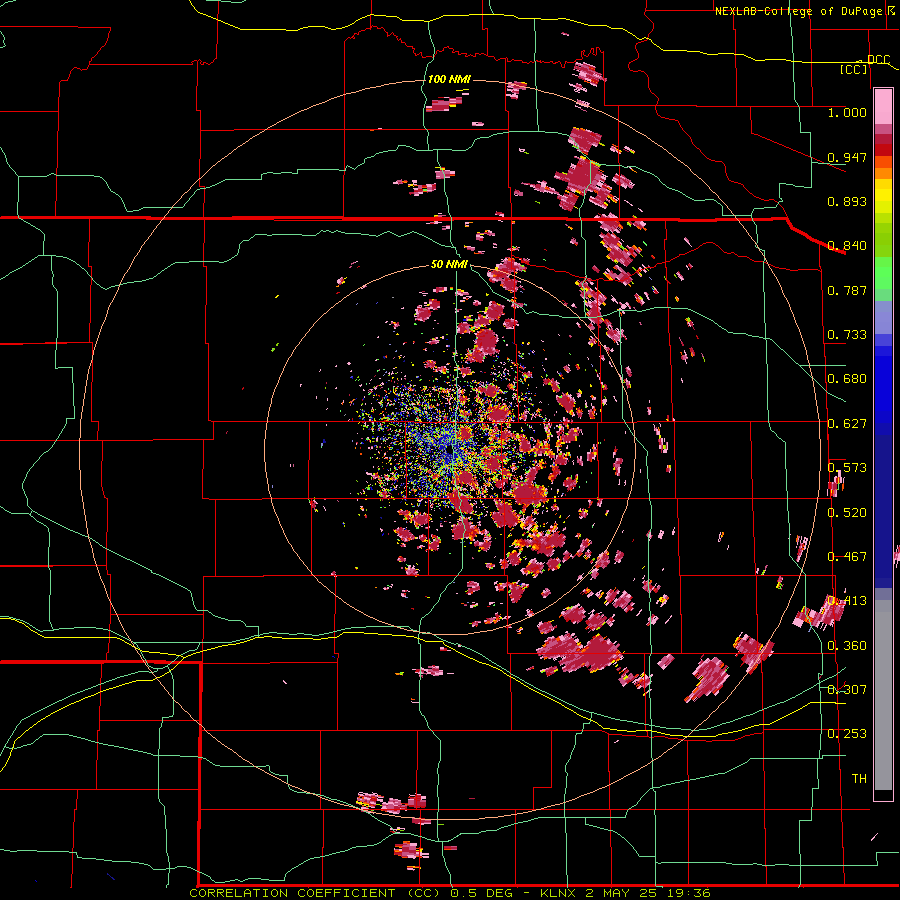Screen dimensions: 900x900
Task: Click the DCC label above the legend
Action: (x=878, y=60)
